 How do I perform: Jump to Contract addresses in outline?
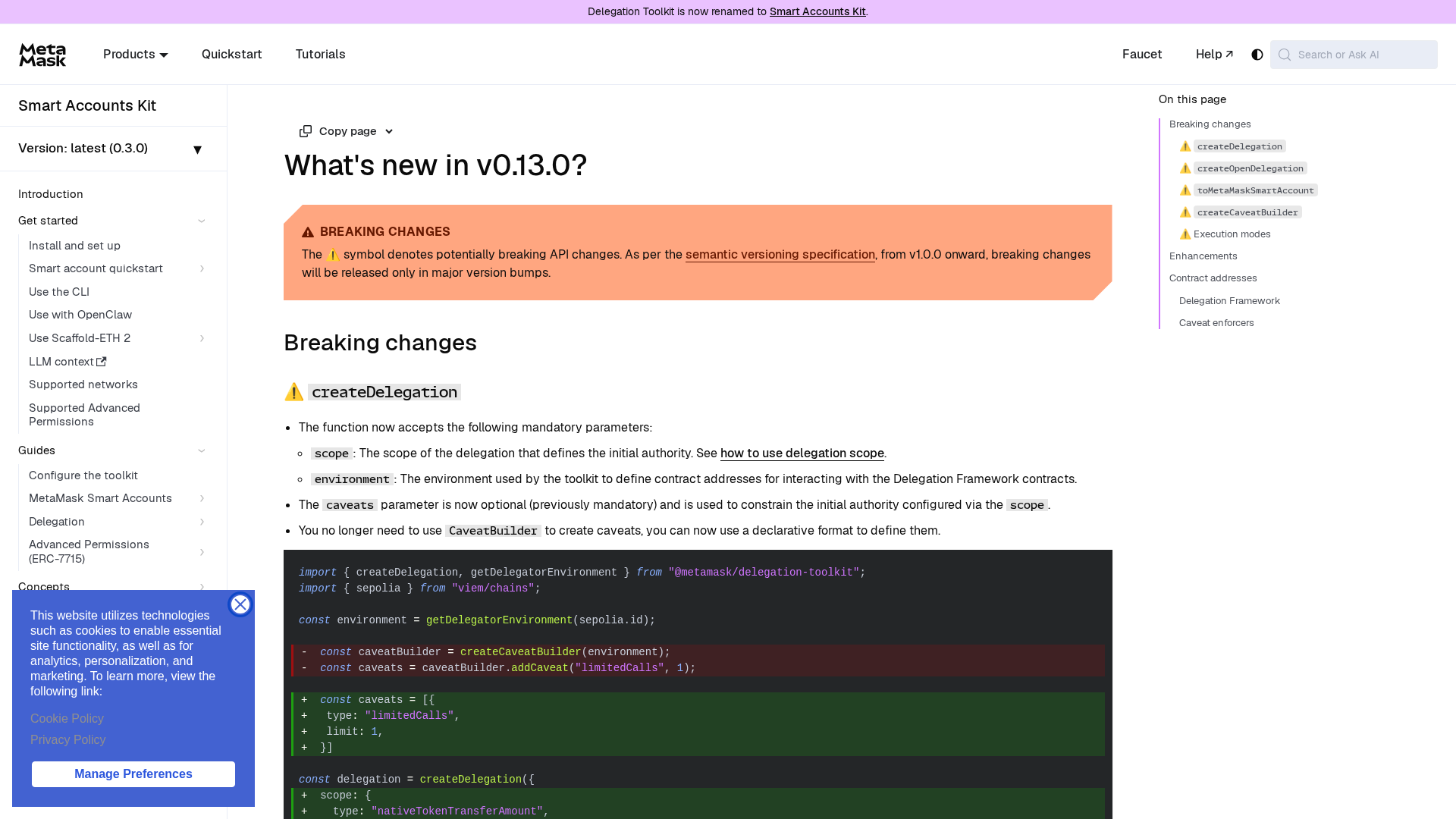pos(1213,278)
